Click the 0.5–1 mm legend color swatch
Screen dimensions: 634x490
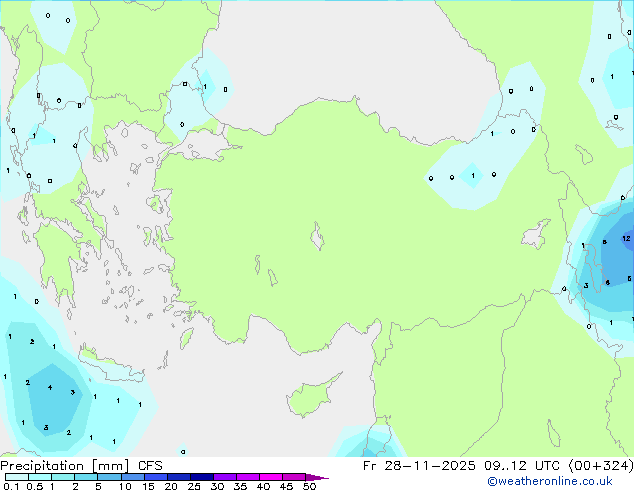tap(40, 477)
